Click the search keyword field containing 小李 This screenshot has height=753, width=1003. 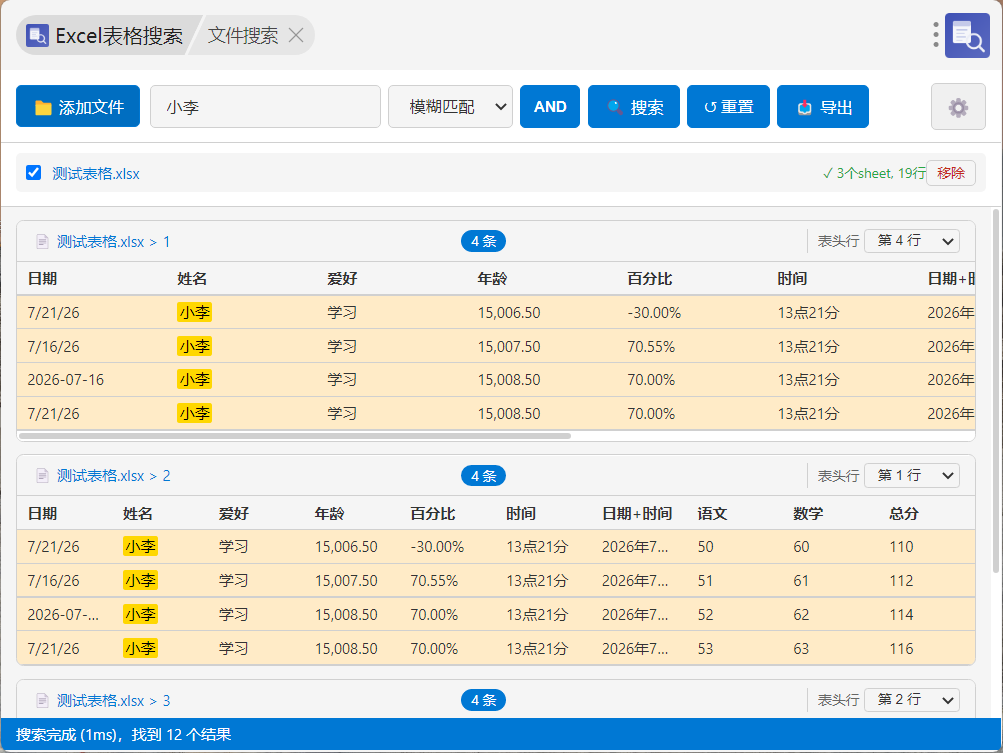point(265,106)
